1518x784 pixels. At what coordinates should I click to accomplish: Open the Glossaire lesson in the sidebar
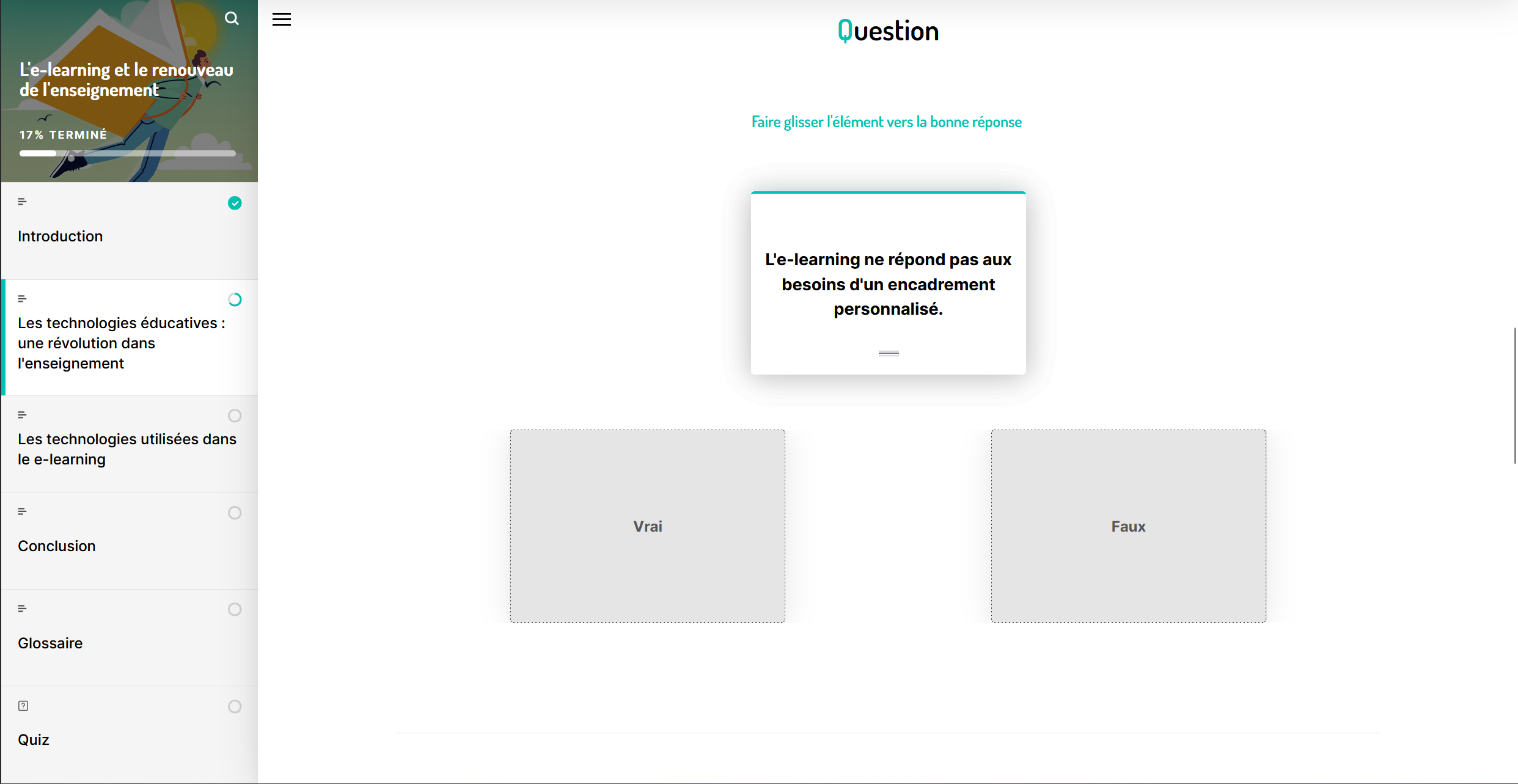click(50, 643)
